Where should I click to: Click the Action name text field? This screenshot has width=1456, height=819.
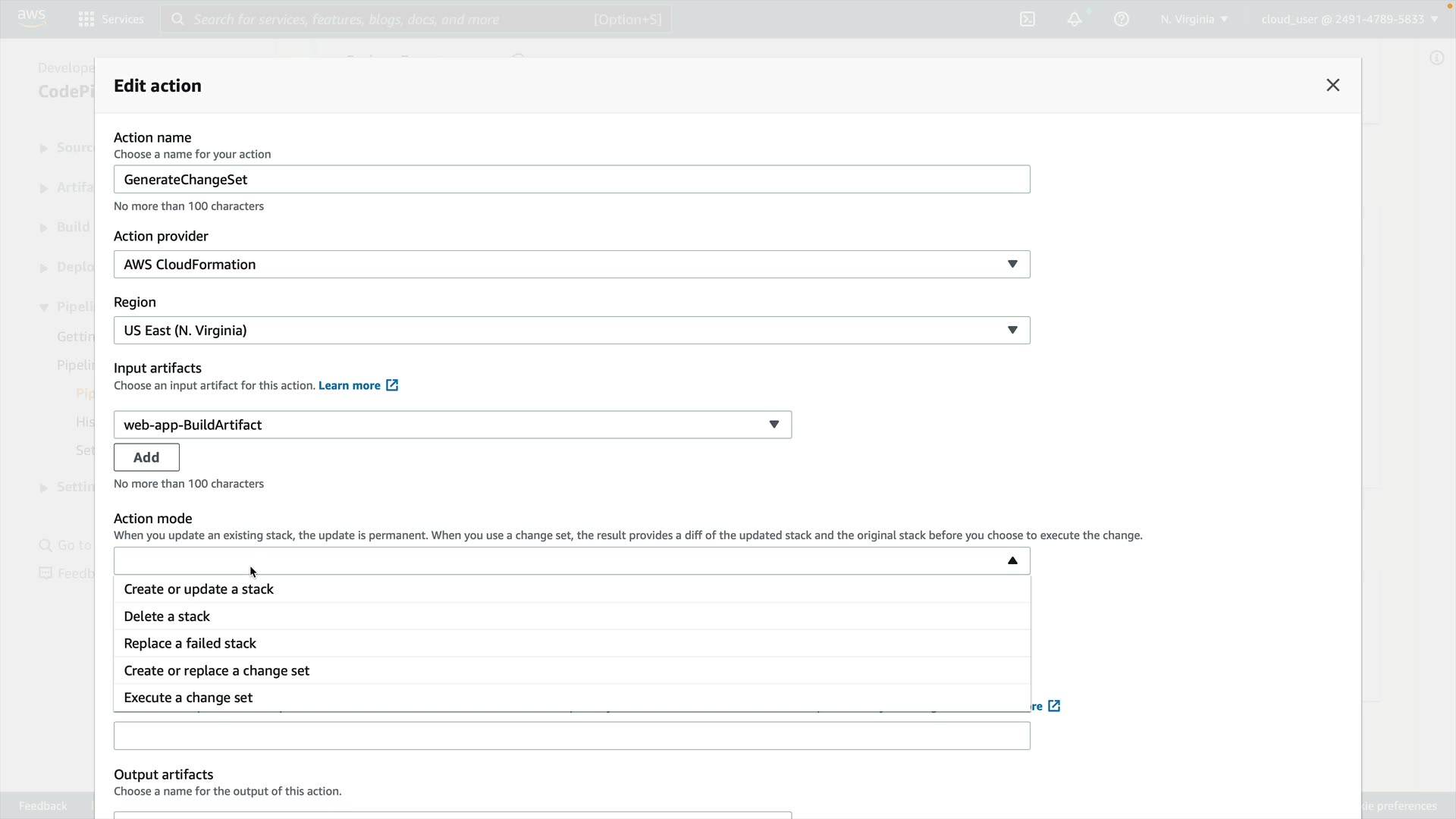tap(571, 179)
